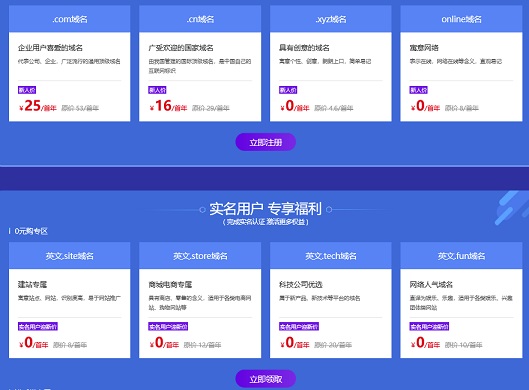Image resolution: width=529 pixels, height=390 pixels.
Task: Click the ¥0/首年 price on .tech card
Action: tap(295, 343)
